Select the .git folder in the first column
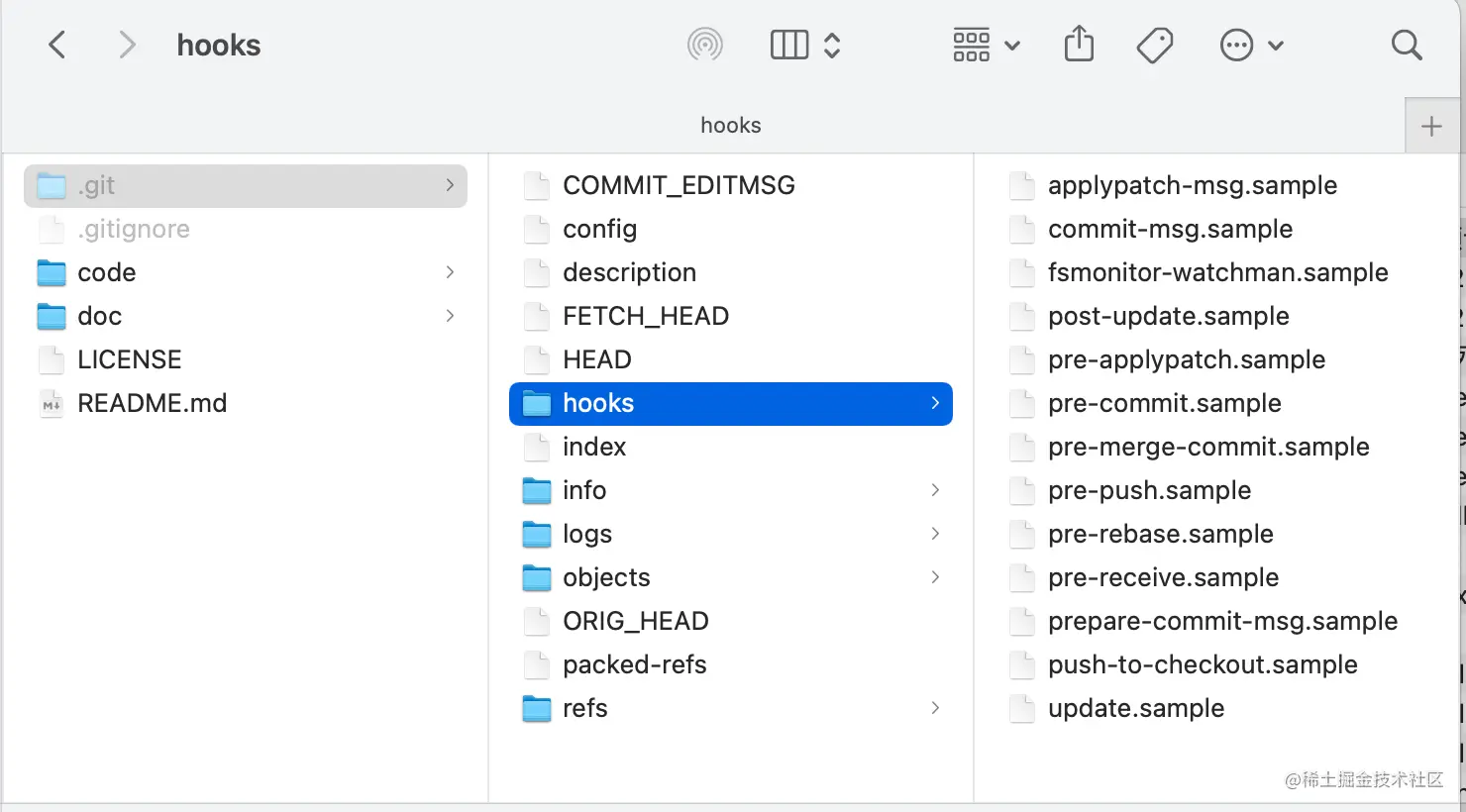1466x812 pixels. coord(246,185)
